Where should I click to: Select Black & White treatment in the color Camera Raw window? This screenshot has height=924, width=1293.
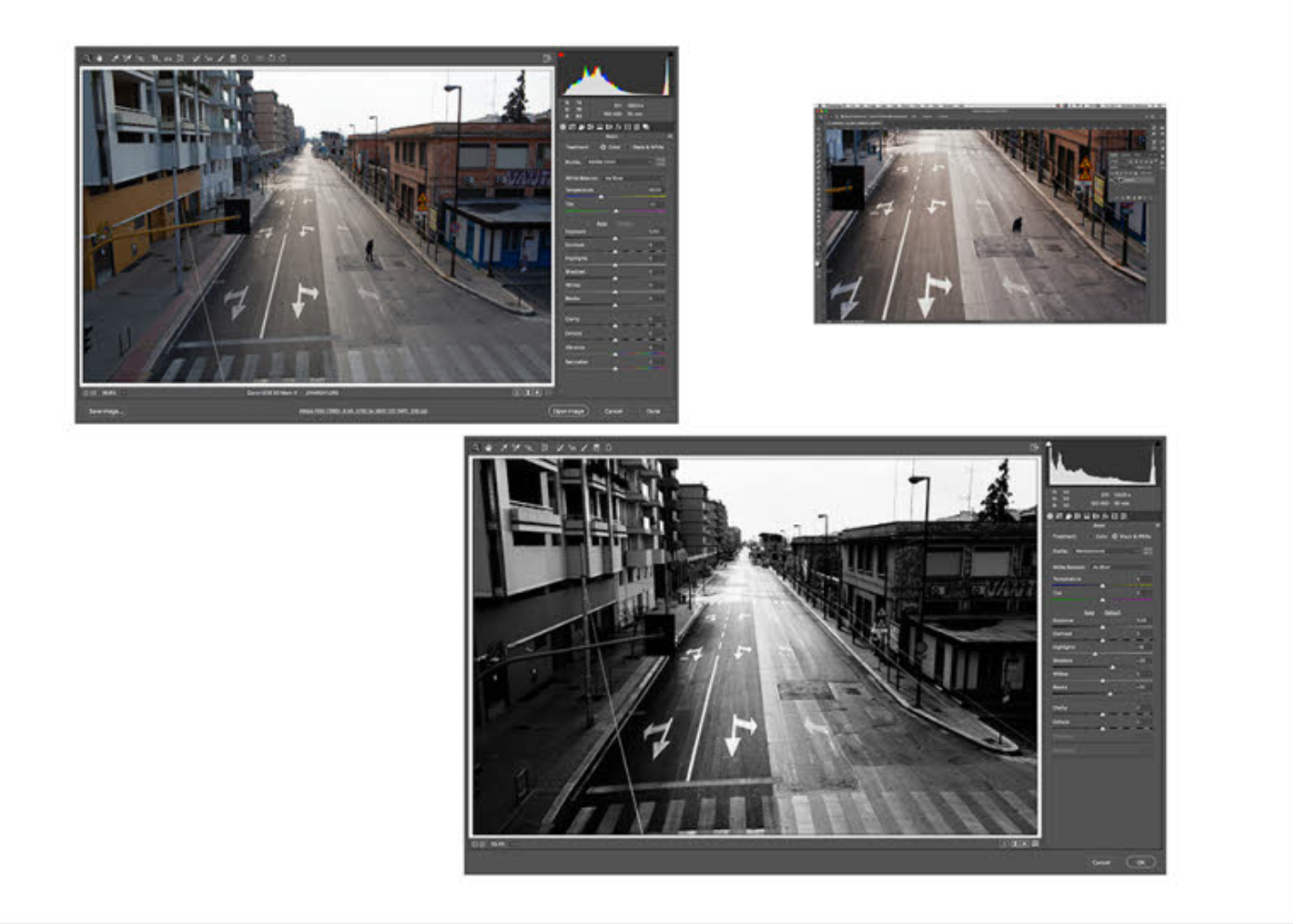pyautogui.click(x=644, y=147)
